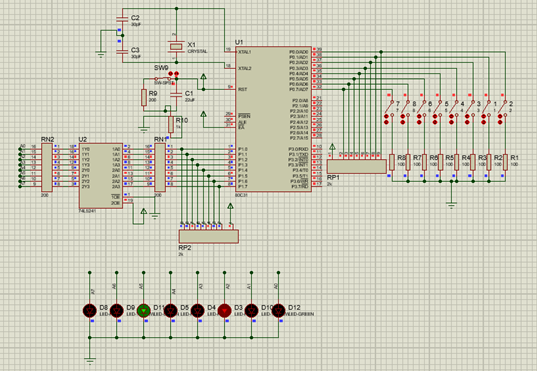Toggle the switch labeled 7
The width and height of the screenshot is (537, 371).
(x=389, y=109)
